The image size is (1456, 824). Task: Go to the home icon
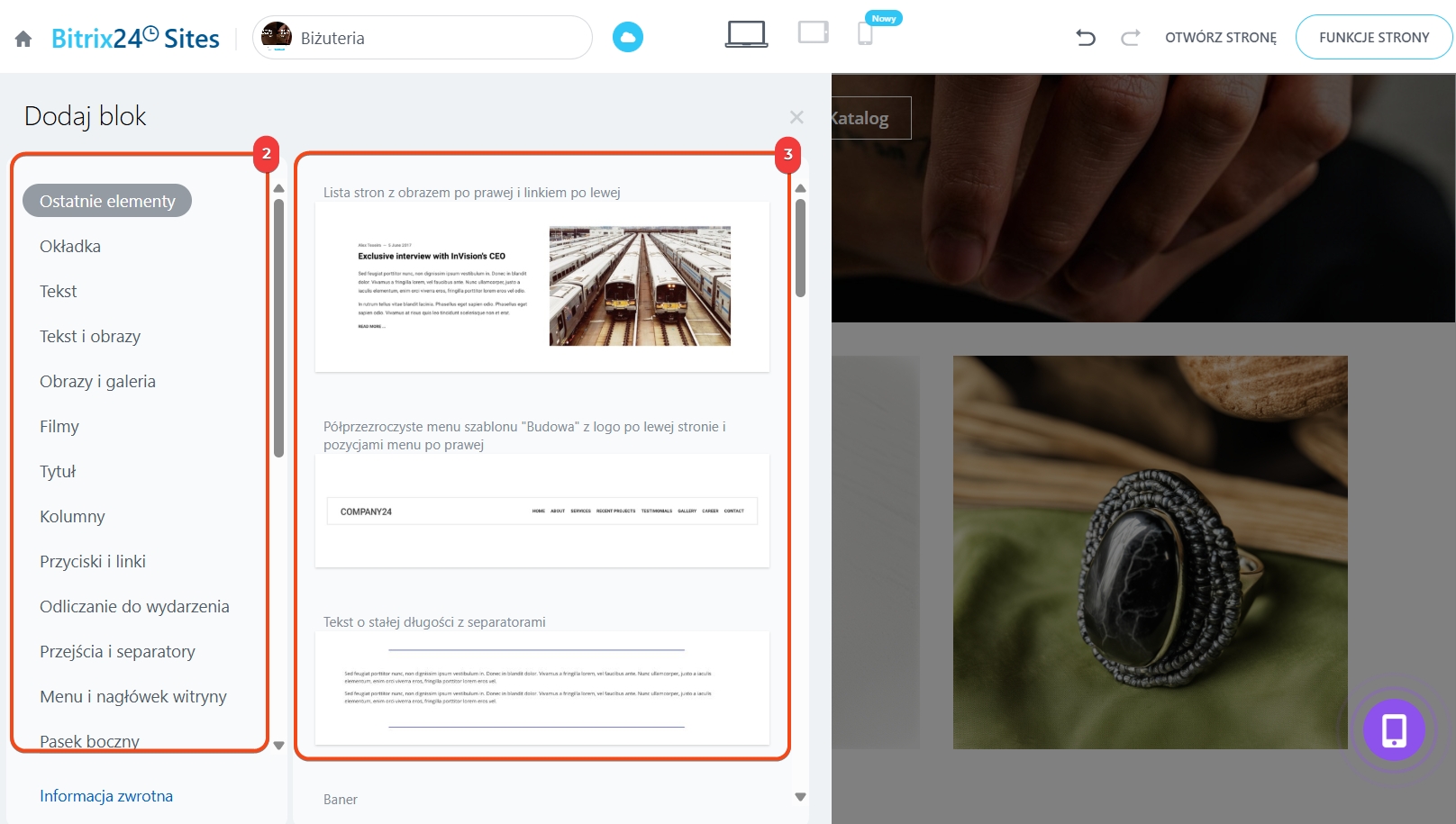tap(23, 39)
